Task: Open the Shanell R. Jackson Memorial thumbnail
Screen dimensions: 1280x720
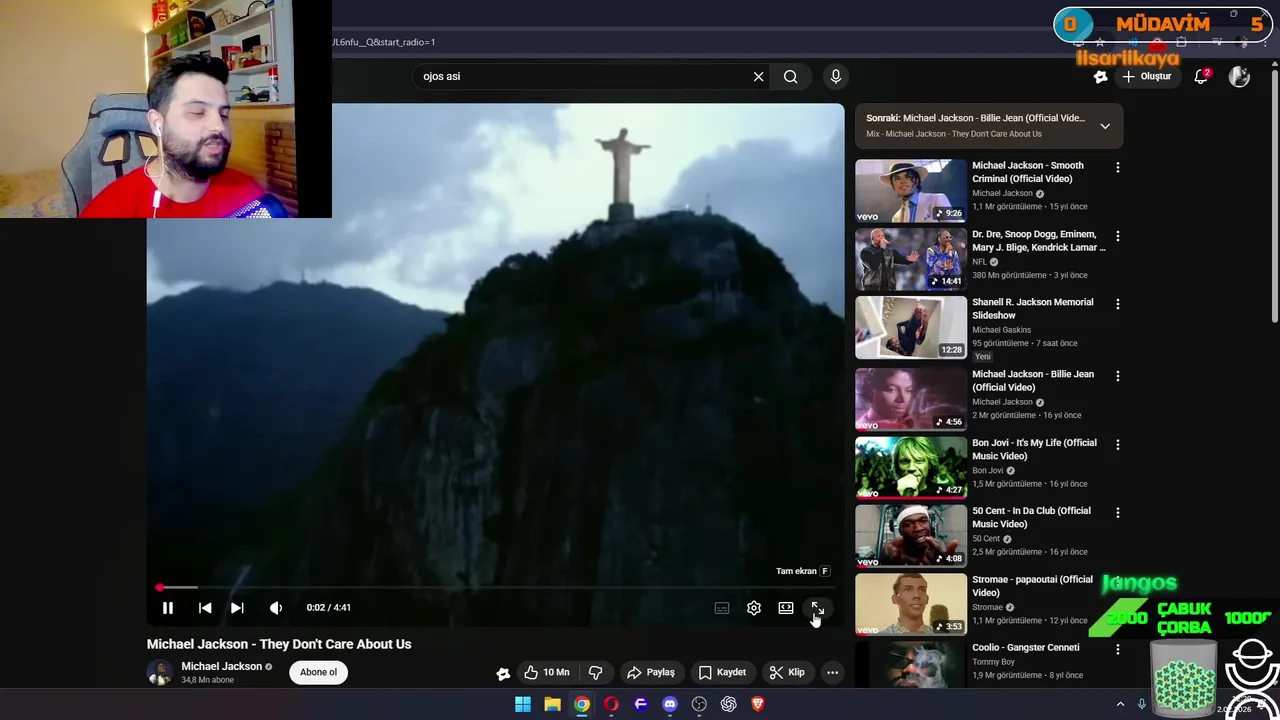Action: click(x=911, y=327)
